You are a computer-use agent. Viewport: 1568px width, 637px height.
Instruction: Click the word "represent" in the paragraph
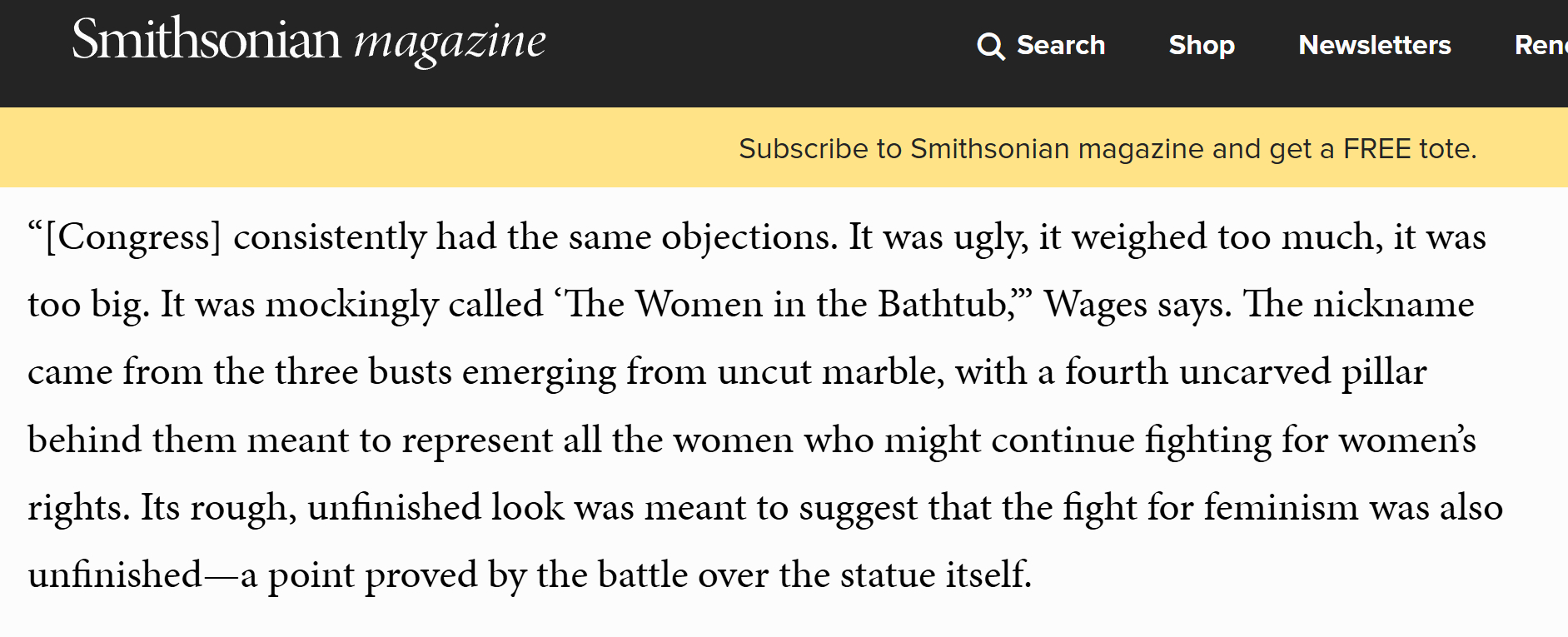477,440
